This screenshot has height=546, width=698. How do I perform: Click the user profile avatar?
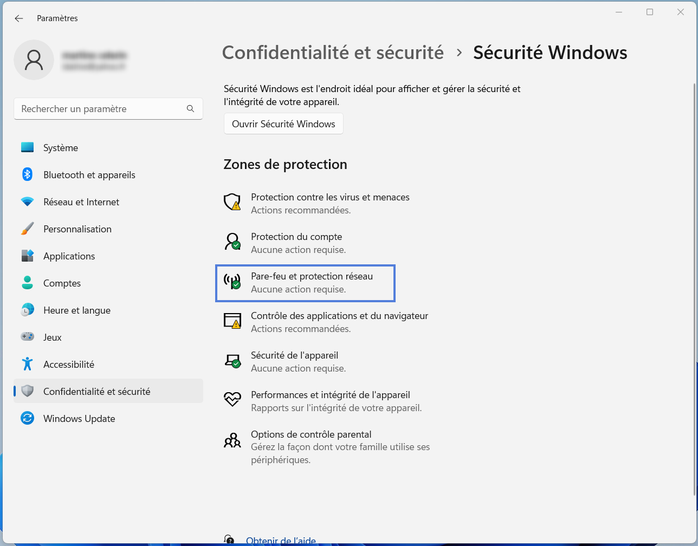tap(34, 61)
